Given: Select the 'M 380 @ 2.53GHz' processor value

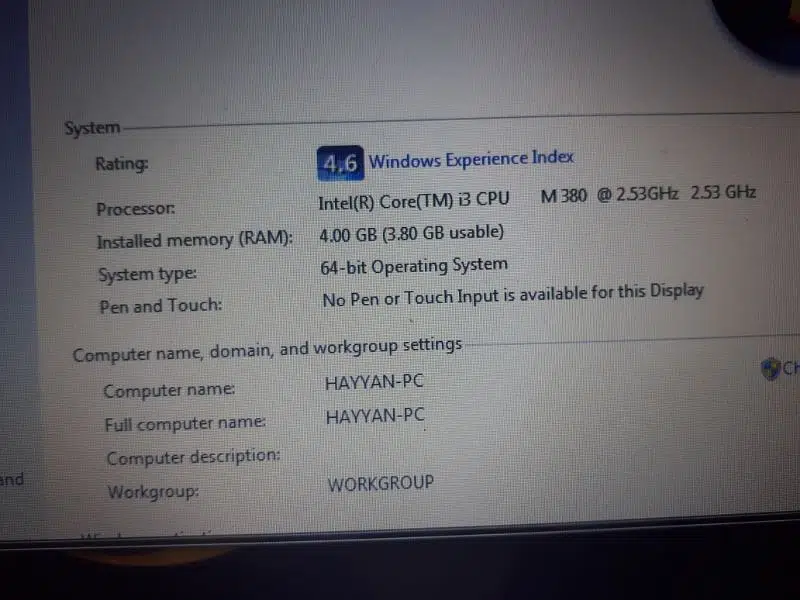Looking at the screenshot, I should coord(610,194).
